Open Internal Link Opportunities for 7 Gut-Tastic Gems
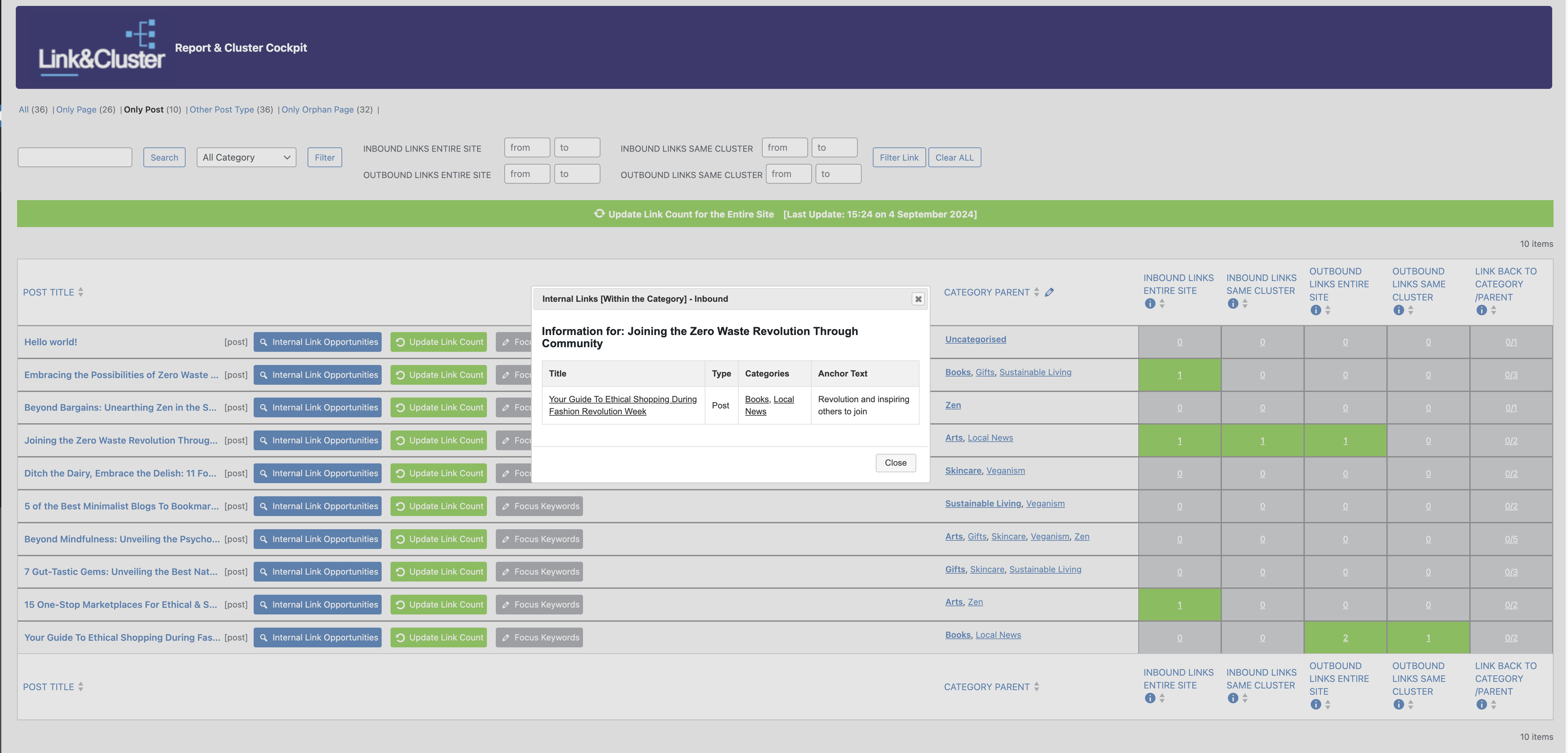 (318, 572)
